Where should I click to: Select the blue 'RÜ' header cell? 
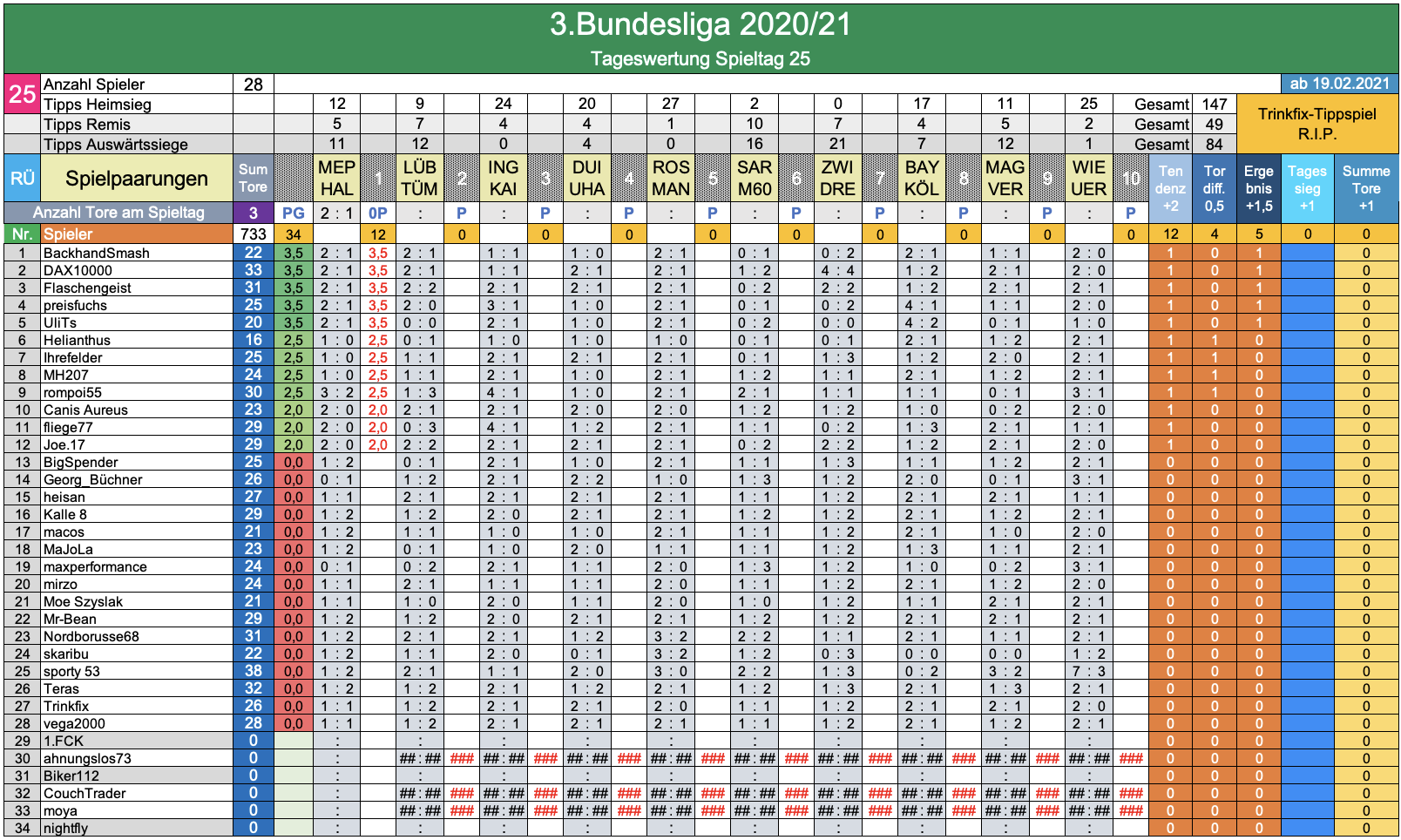point(22,179)
